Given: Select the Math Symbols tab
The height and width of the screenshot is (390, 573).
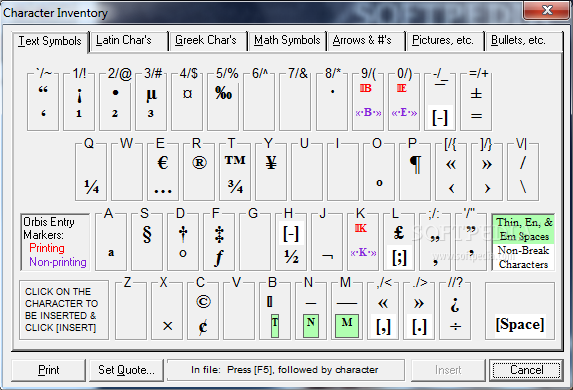Looking at the screenshot, I should coord(287,41).
